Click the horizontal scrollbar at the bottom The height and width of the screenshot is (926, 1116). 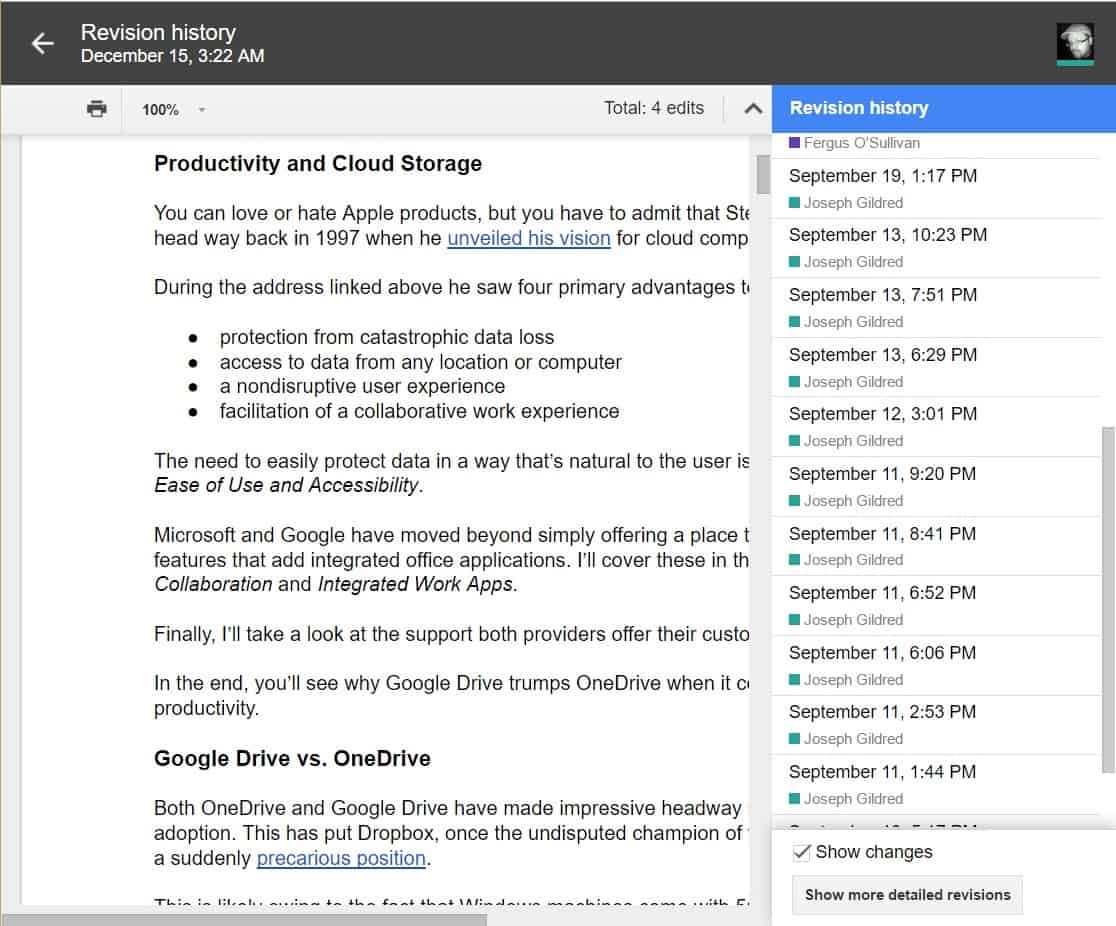243,920
